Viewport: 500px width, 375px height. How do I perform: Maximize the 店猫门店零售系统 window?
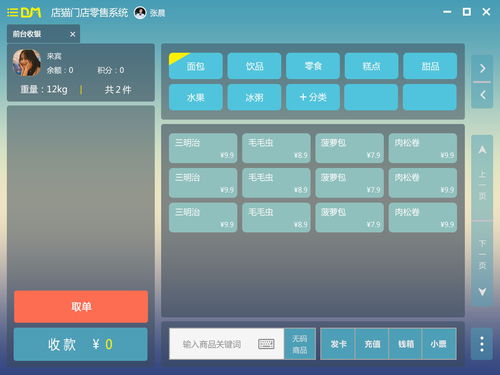pos(467,12)
